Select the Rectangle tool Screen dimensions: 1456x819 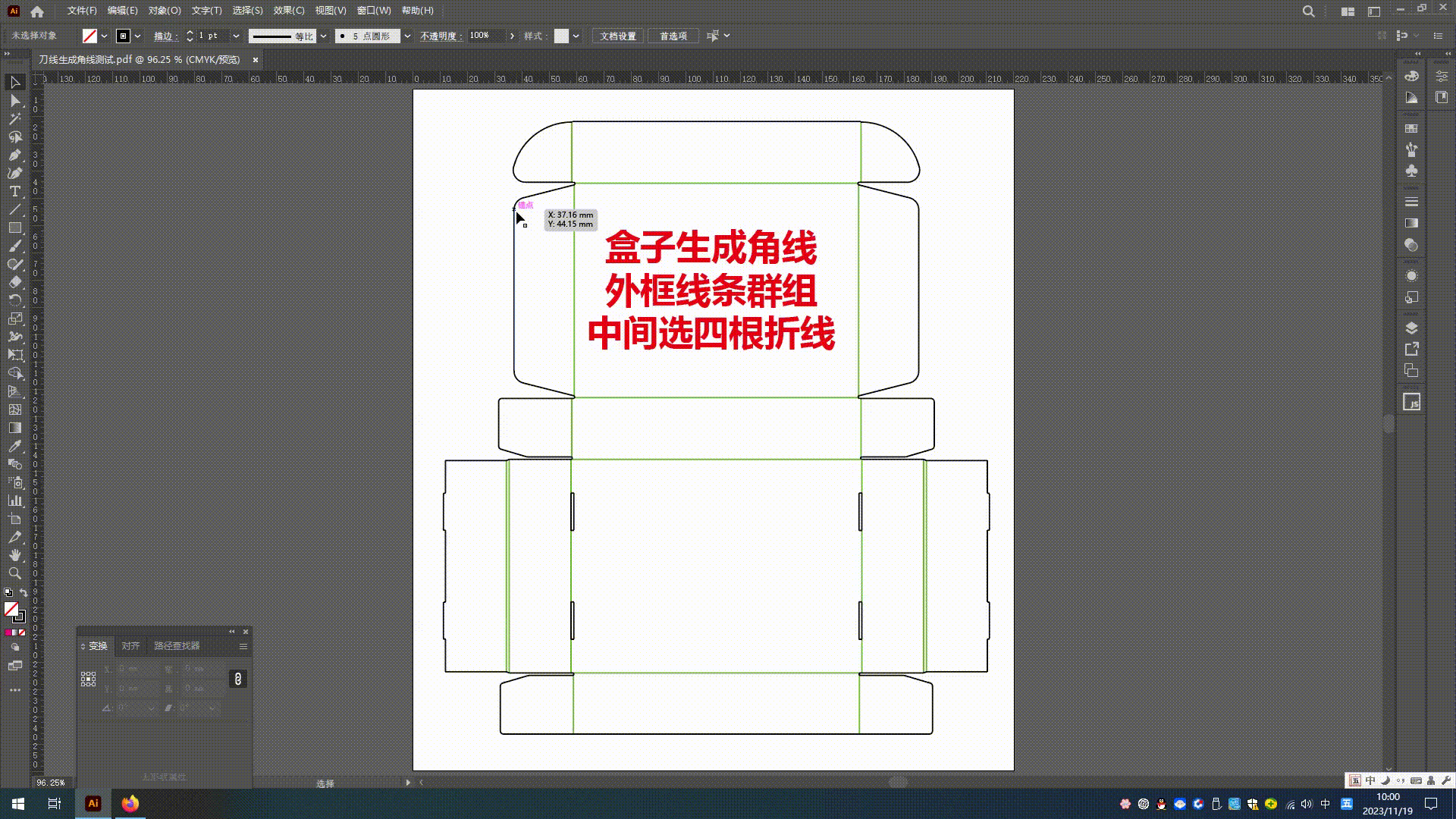point(15,227)
